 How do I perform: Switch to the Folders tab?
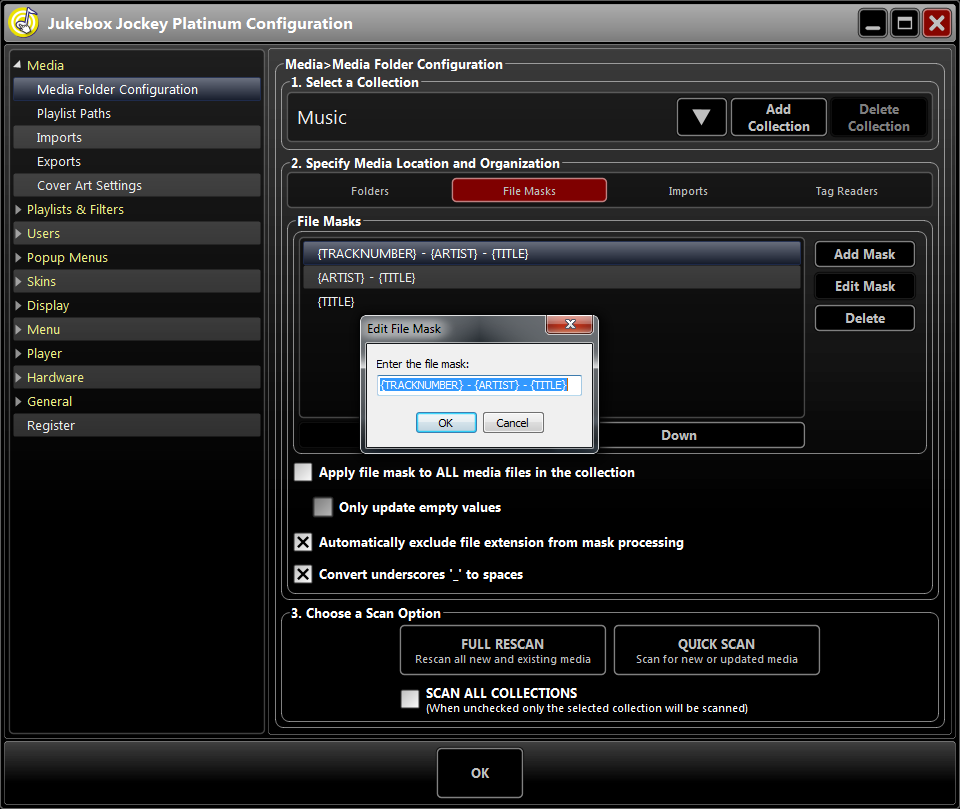click(369, 190)
